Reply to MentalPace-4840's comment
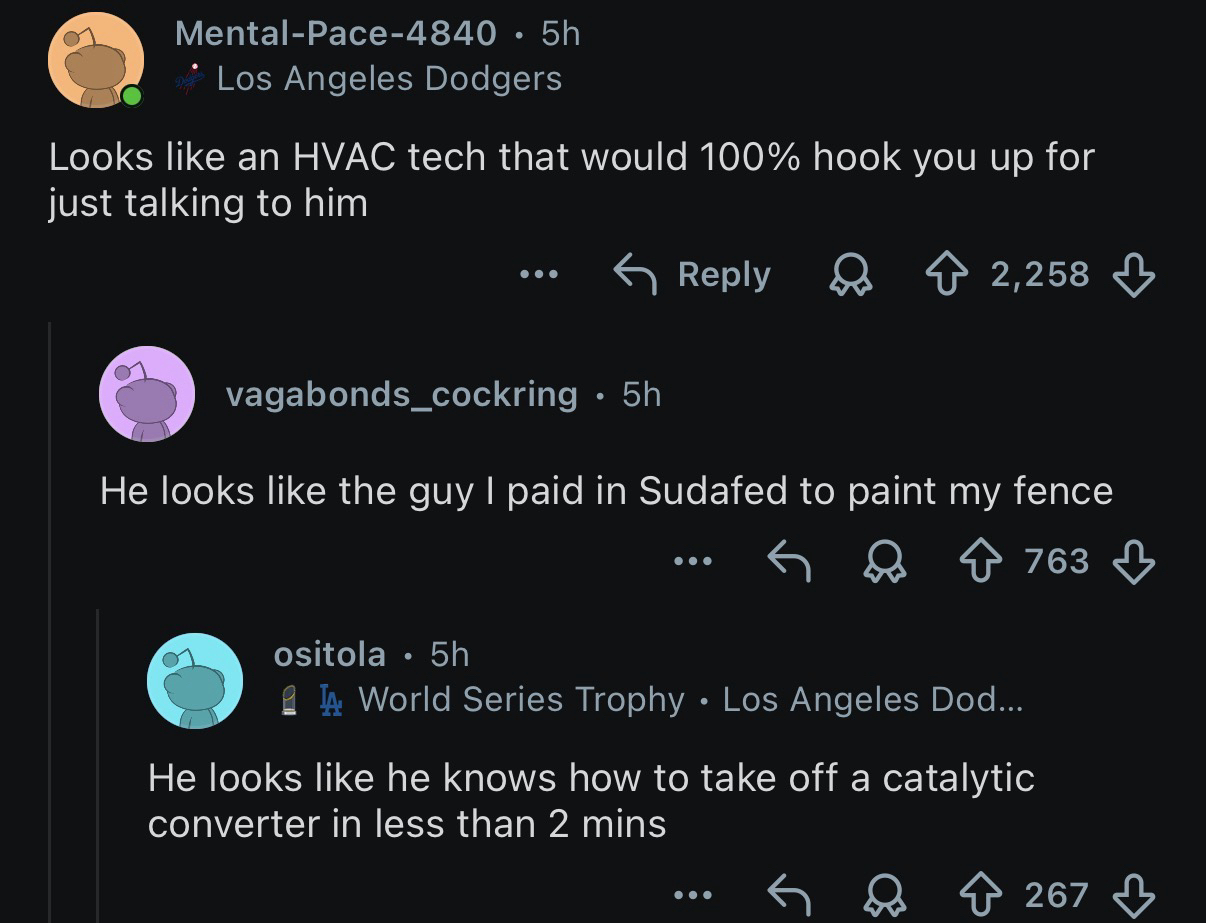This screenshot has width=1206, height=923. (x=693, y=274)
